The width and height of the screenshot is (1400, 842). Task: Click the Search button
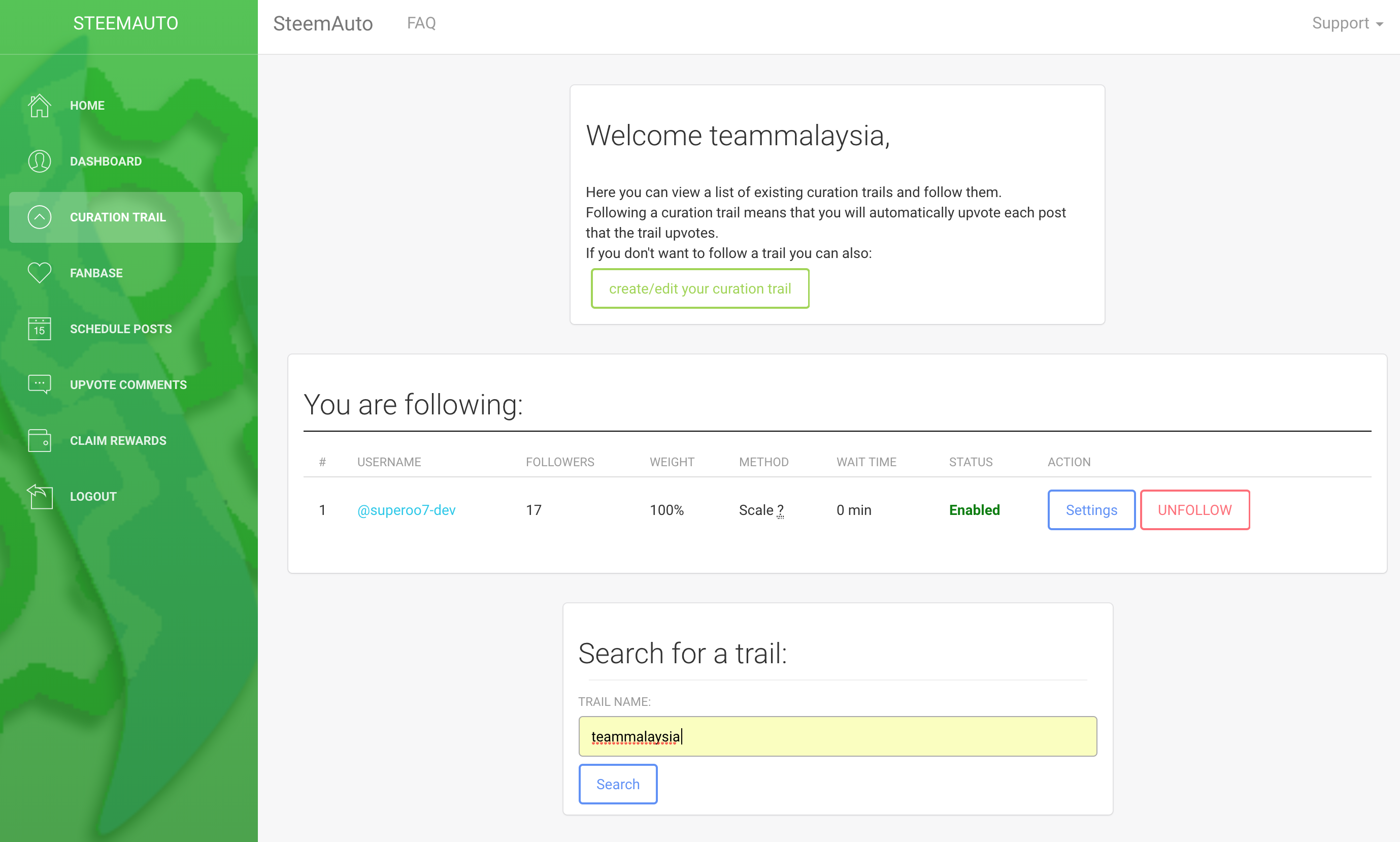[x=617, y=784]
